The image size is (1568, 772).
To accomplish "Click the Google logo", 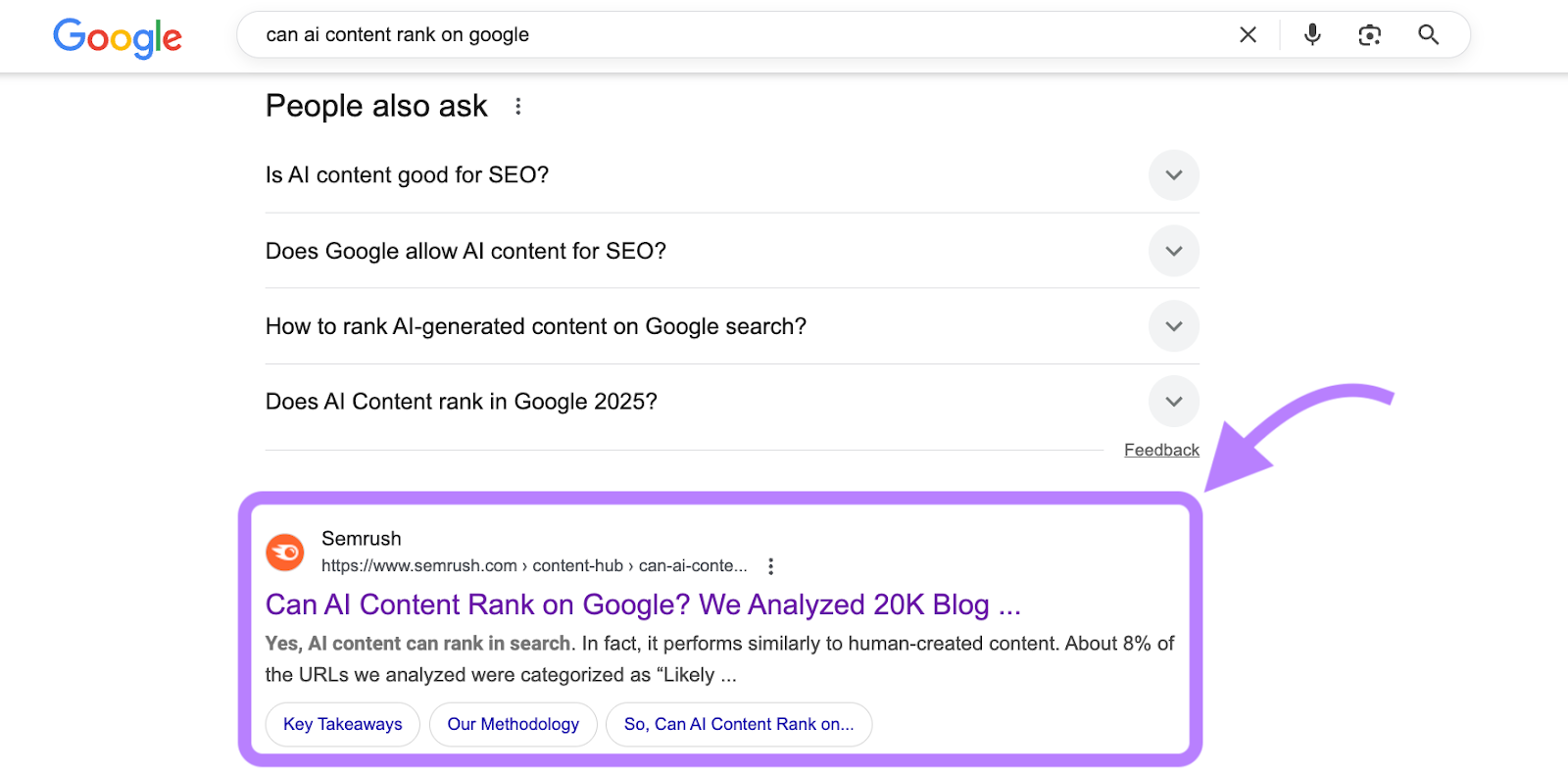I will pos(118,37).
